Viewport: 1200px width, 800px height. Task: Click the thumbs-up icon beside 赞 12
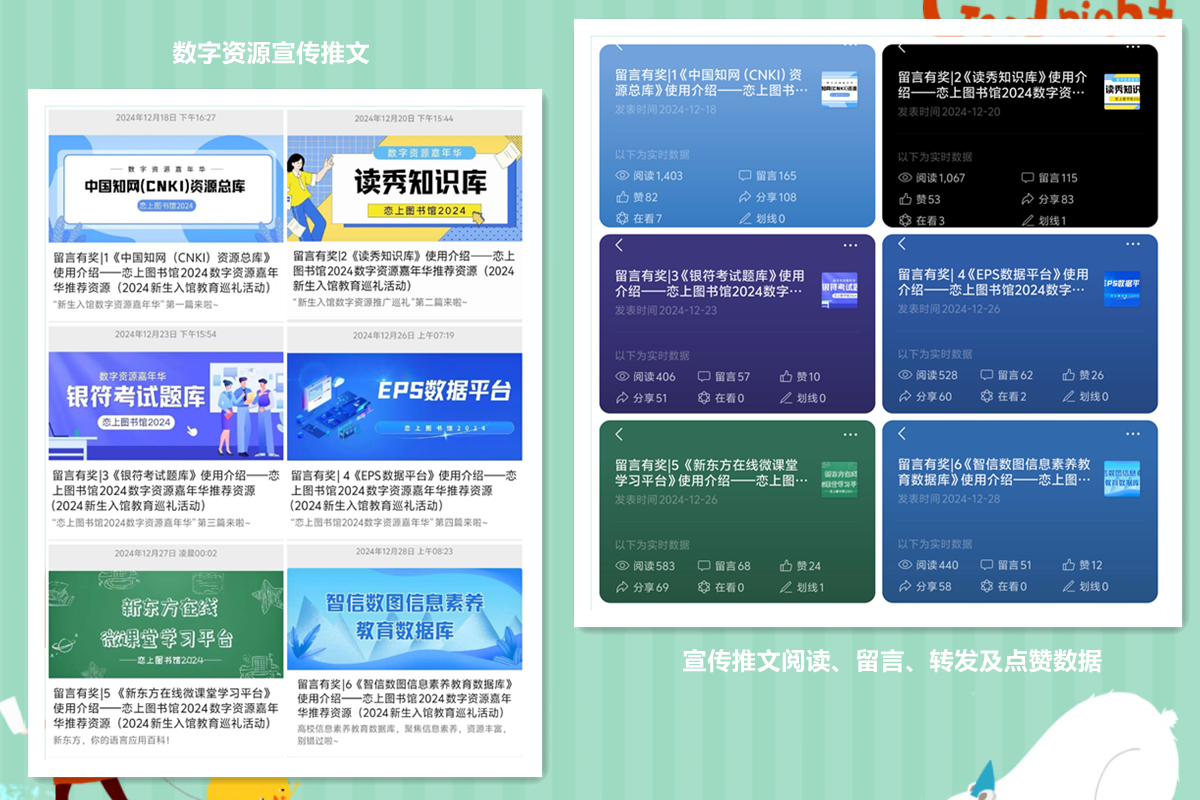(1069, 565)
